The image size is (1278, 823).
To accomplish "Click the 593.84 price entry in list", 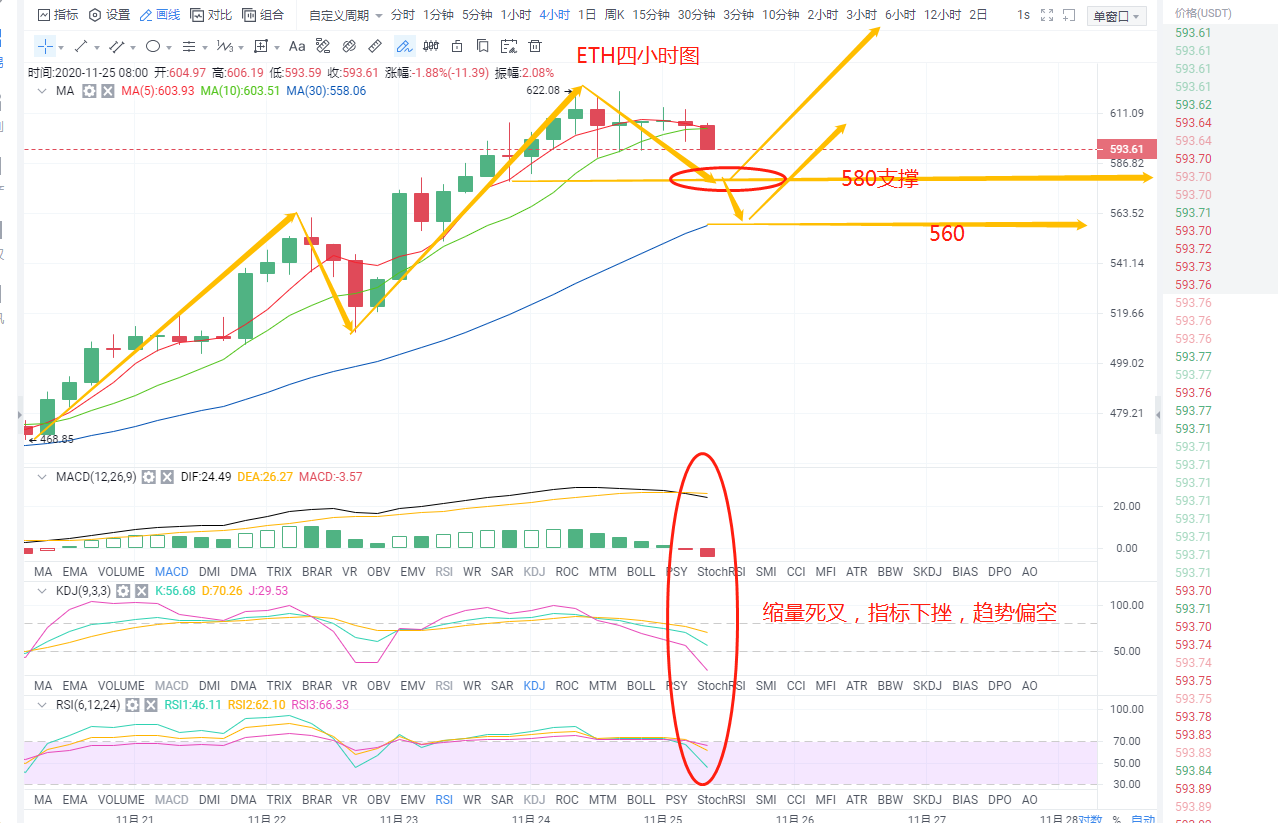I will coord(1193,771).
